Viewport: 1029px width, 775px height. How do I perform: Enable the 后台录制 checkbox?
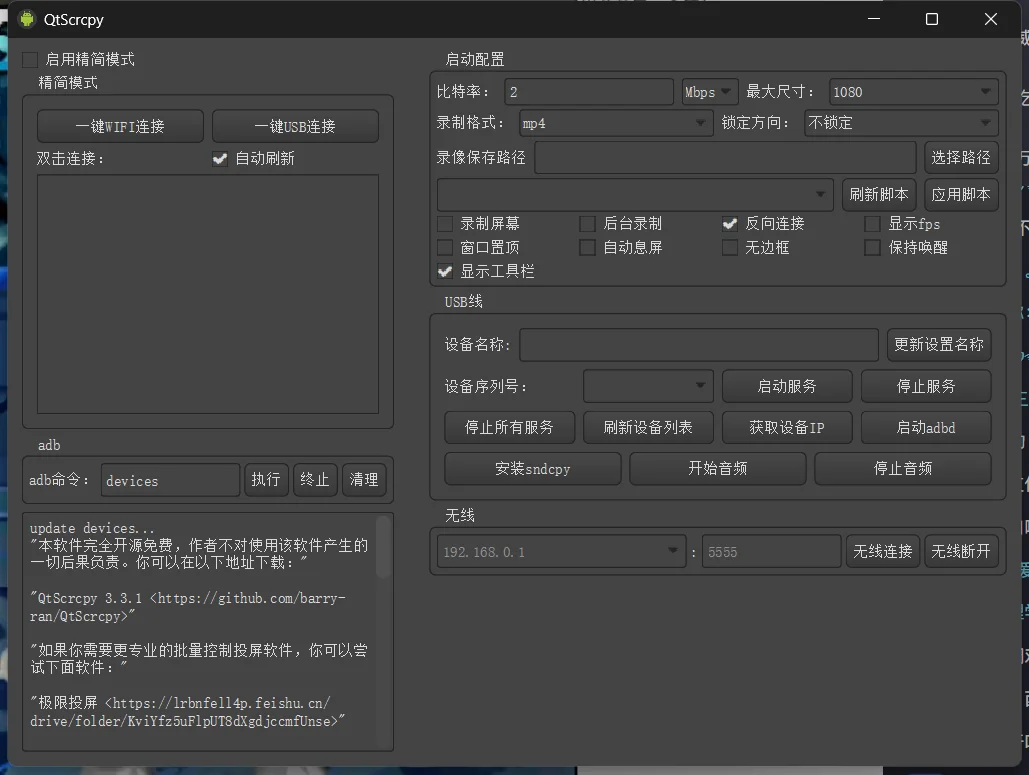(587, 224)
